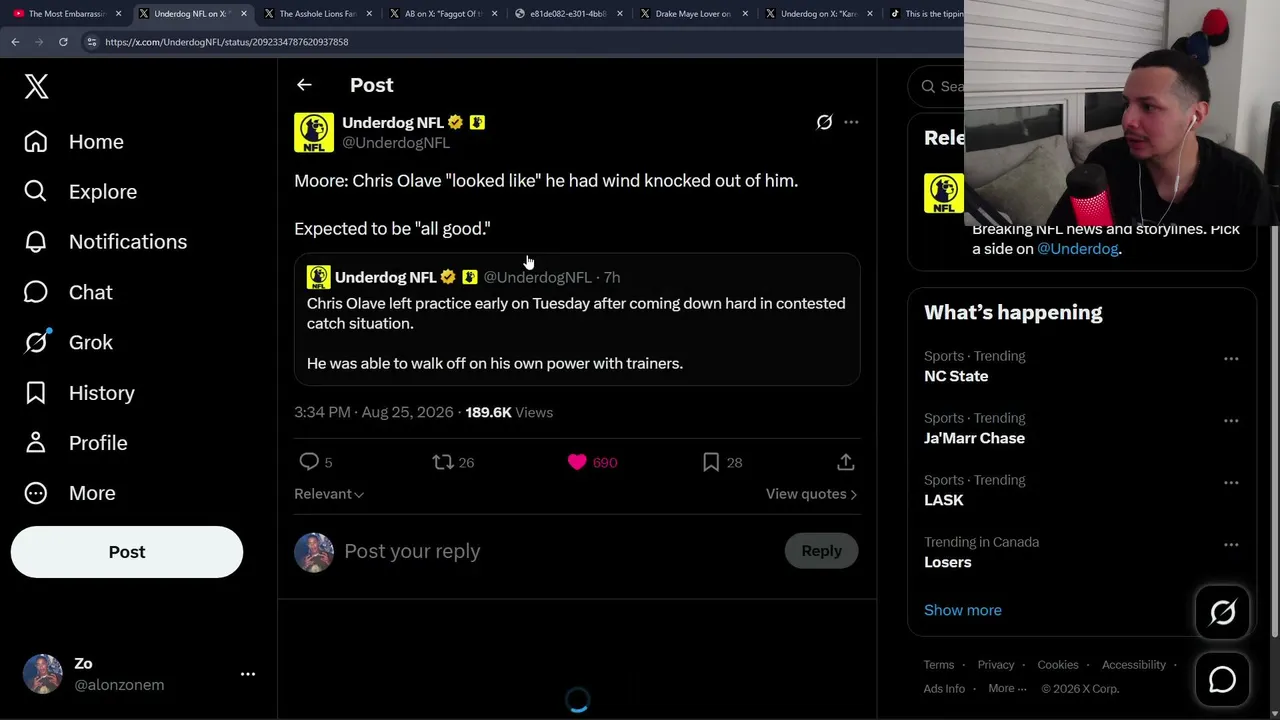The height and width of the screenshot is (720, 1280).
Task: Toggle the bookmark icon on the post
Action: point(711,462)
